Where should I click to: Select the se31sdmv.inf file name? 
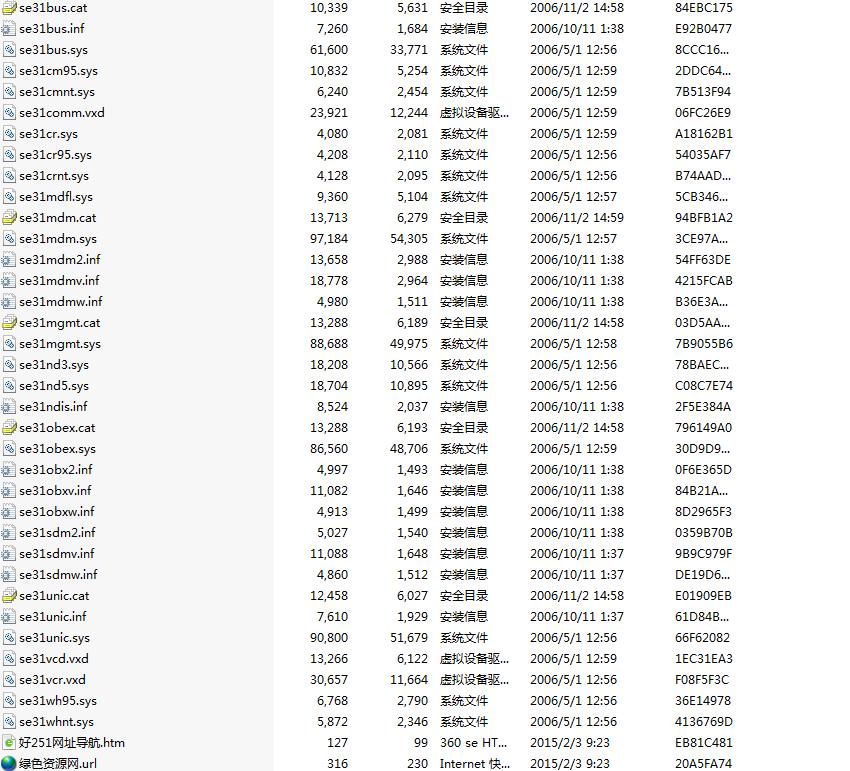coord(57,554)
